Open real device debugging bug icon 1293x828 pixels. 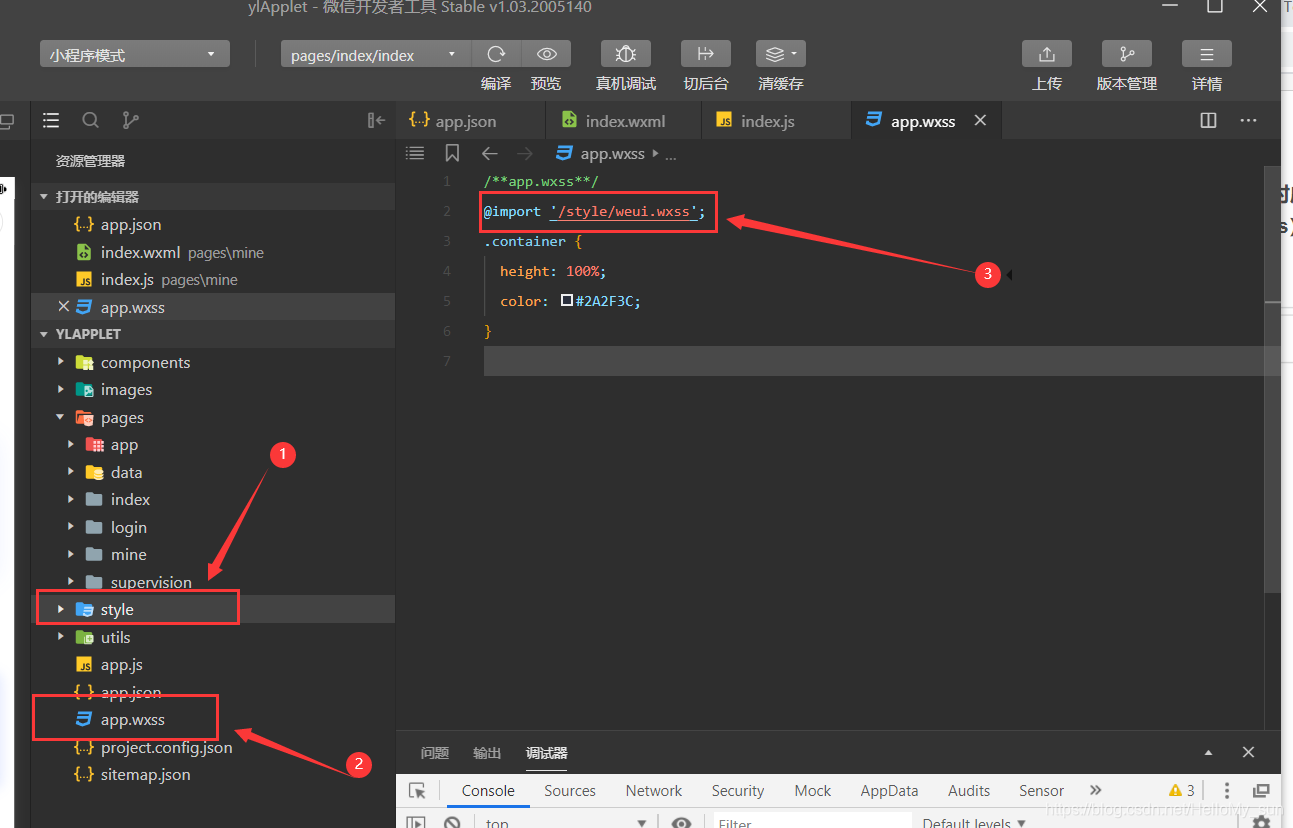(626, 54)
